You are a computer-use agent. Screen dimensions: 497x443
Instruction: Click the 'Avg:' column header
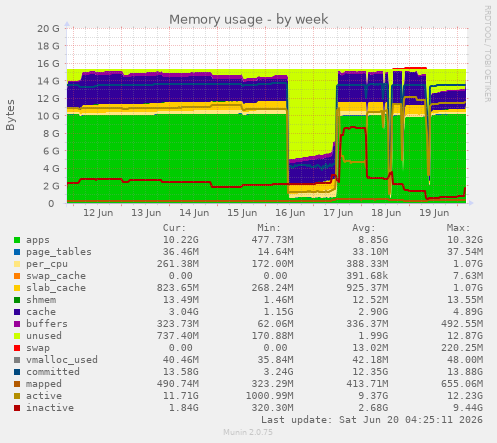[364, 228]
